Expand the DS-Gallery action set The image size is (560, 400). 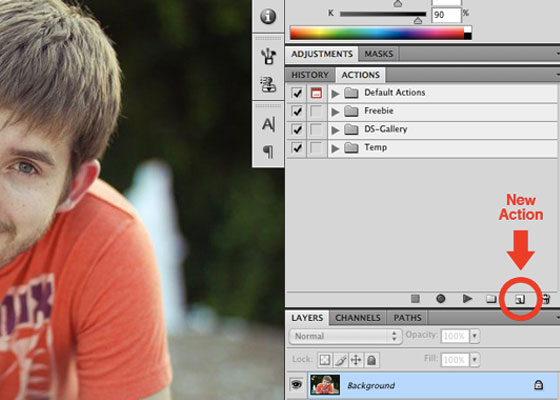335,130
